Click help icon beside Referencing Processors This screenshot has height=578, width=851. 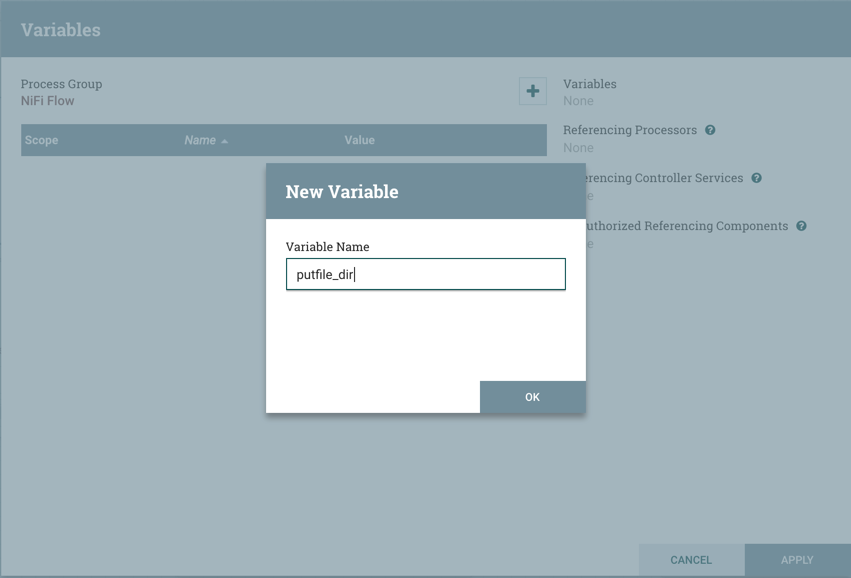(710, 130)
